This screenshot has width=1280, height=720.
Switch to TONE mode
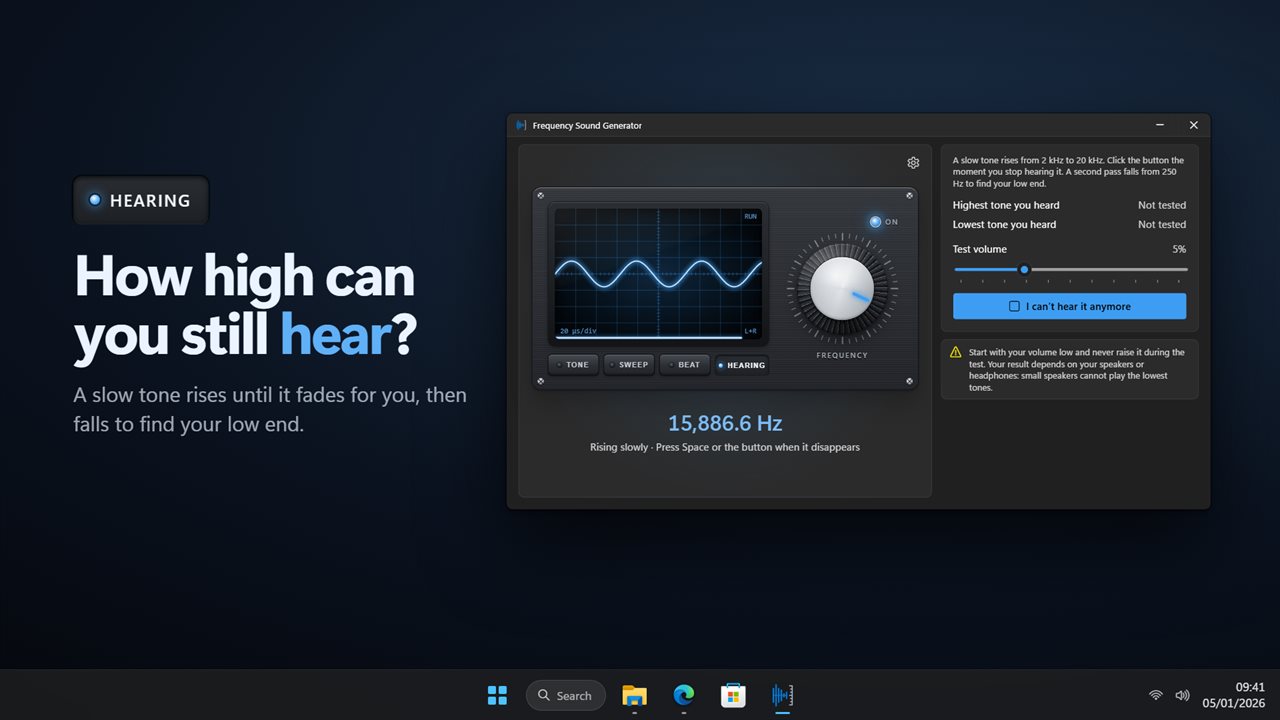573,365
